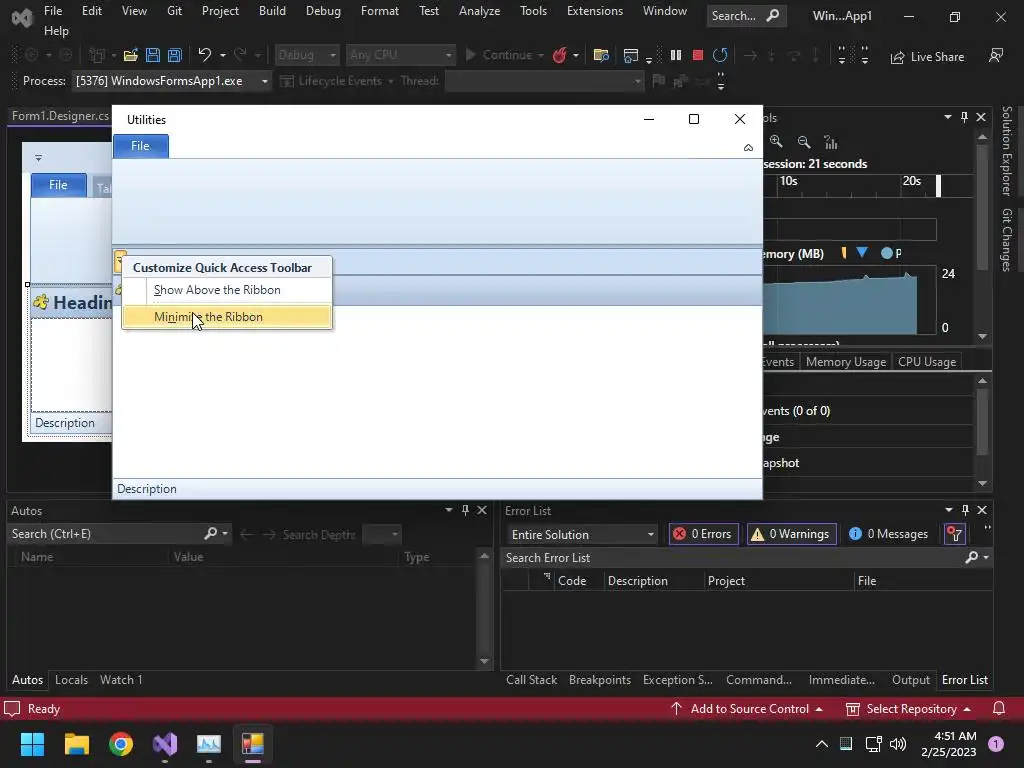Pin the Diagnostic Tools panel
Image resolution: width=1024 pixels, height=768 pixels.
tap(964, 117)
